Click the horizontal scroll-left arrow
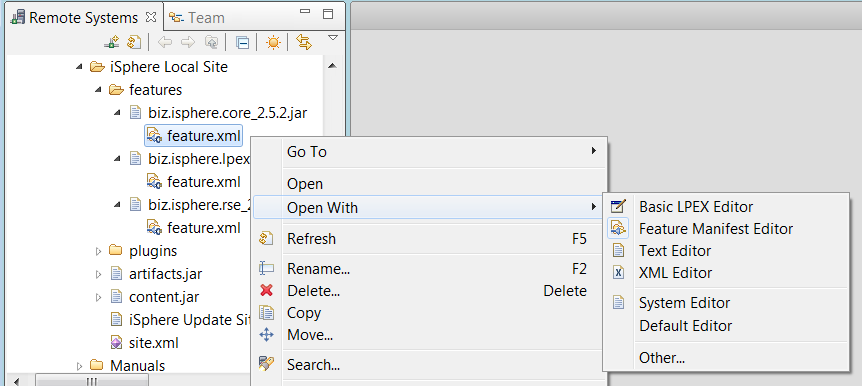The width and height of the screenshot is (862, 386). [16, 381]
